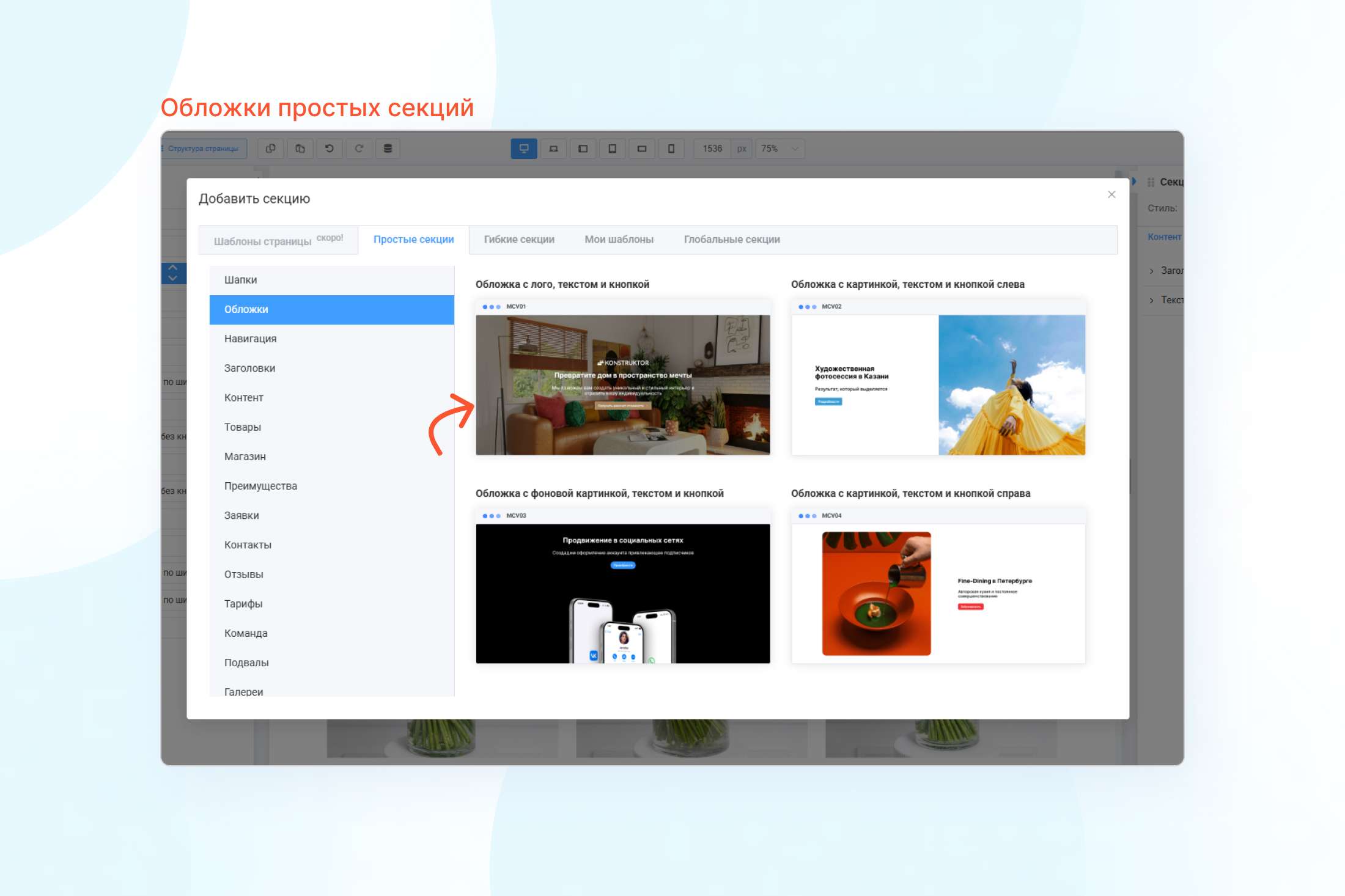1345x896 pixels.
Task: Select Магазин category
Action: click(331, 457)
